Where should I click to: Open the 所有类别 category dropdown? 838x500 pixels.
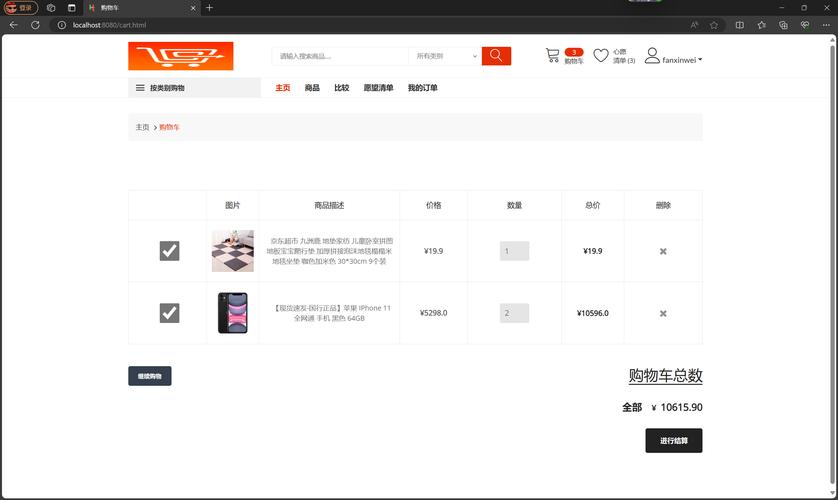[446, 56]
